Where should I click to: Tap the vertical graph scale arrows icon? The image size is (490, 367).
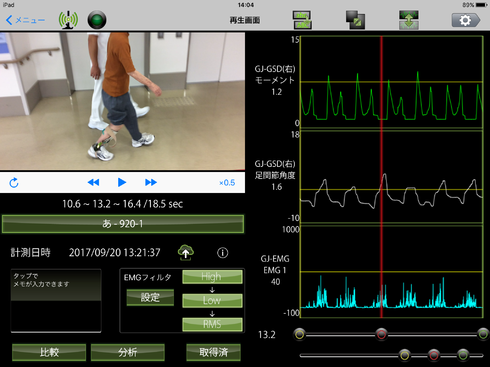(409, 20)
